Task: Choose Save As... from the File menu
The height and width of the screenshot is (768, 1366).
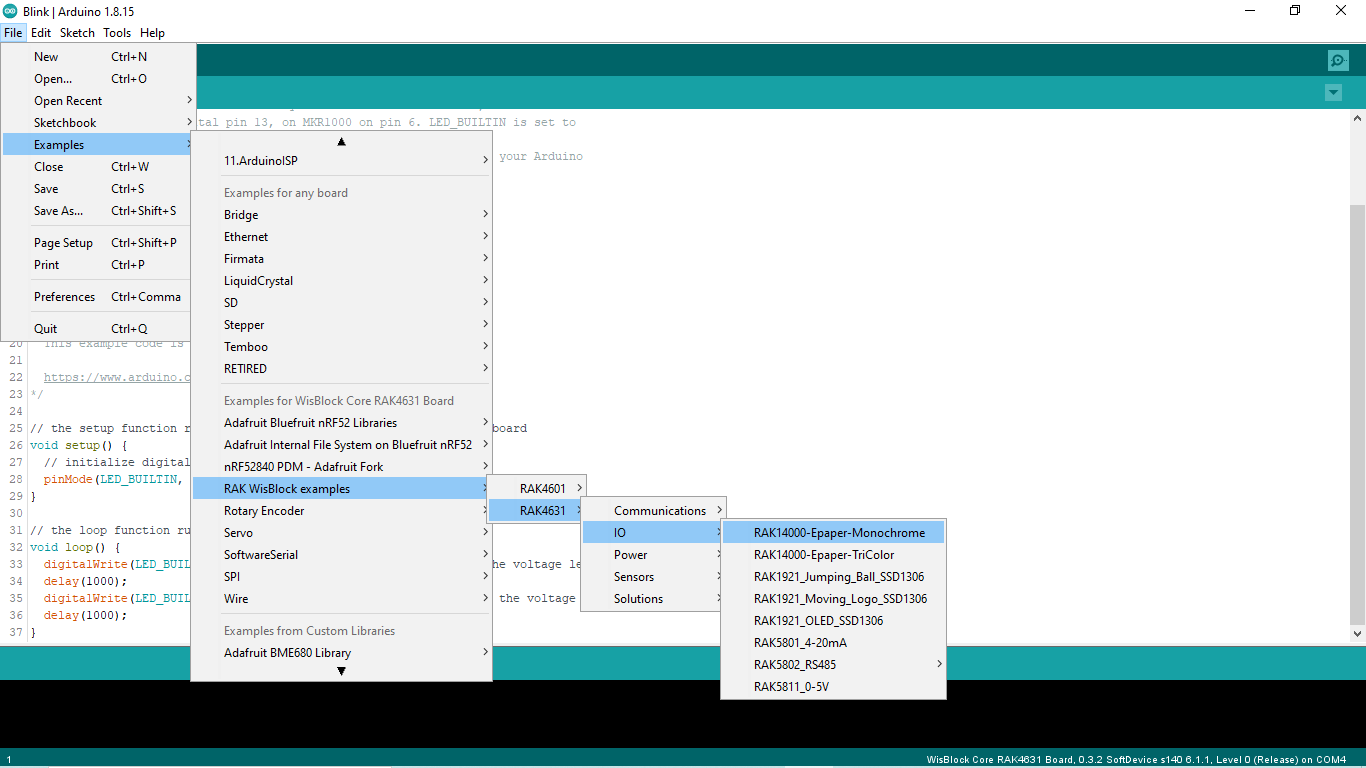Action: 98,211
